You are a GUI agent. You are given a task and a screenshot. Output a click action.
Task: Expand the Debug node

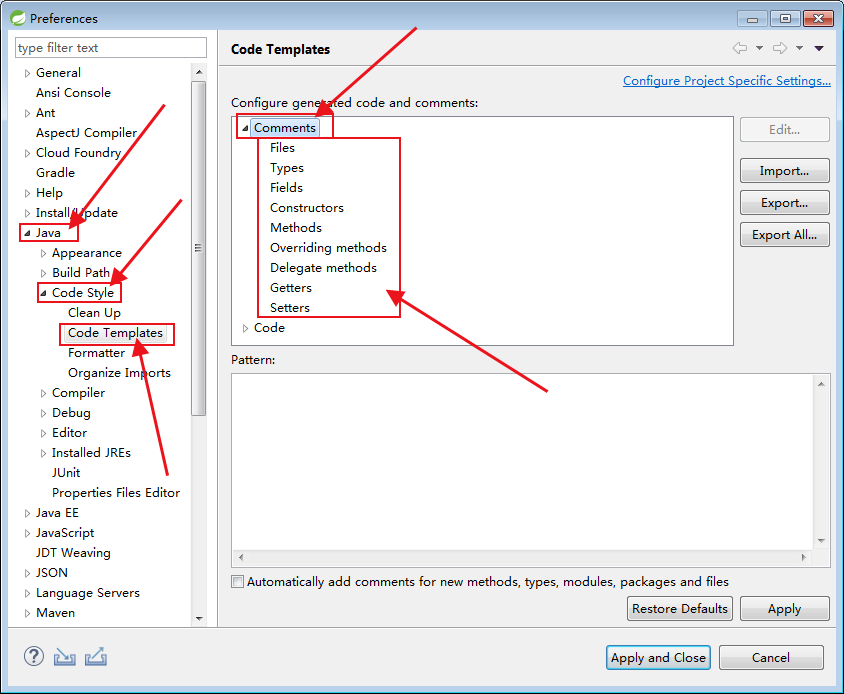(43, 413)
